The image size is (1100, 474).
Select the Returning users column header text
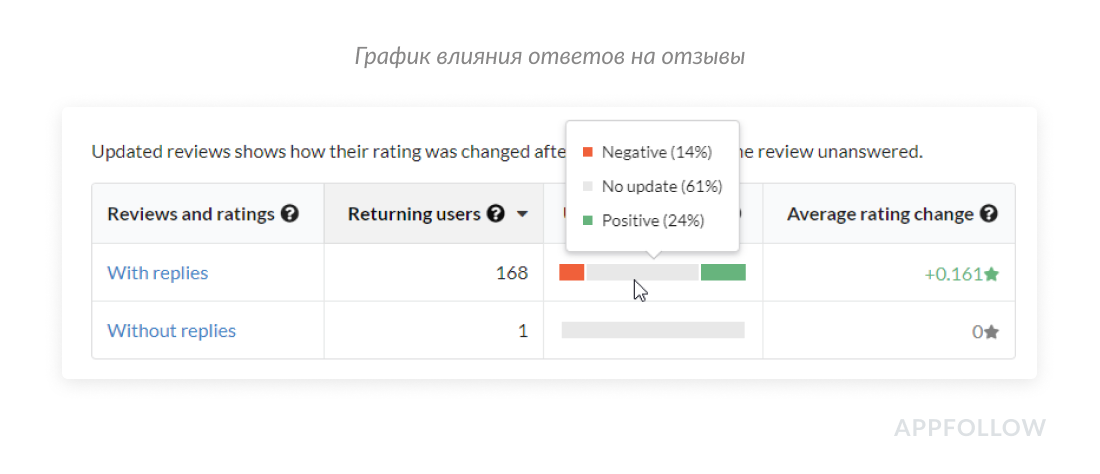pyautogui.click(x=414, y=214)
